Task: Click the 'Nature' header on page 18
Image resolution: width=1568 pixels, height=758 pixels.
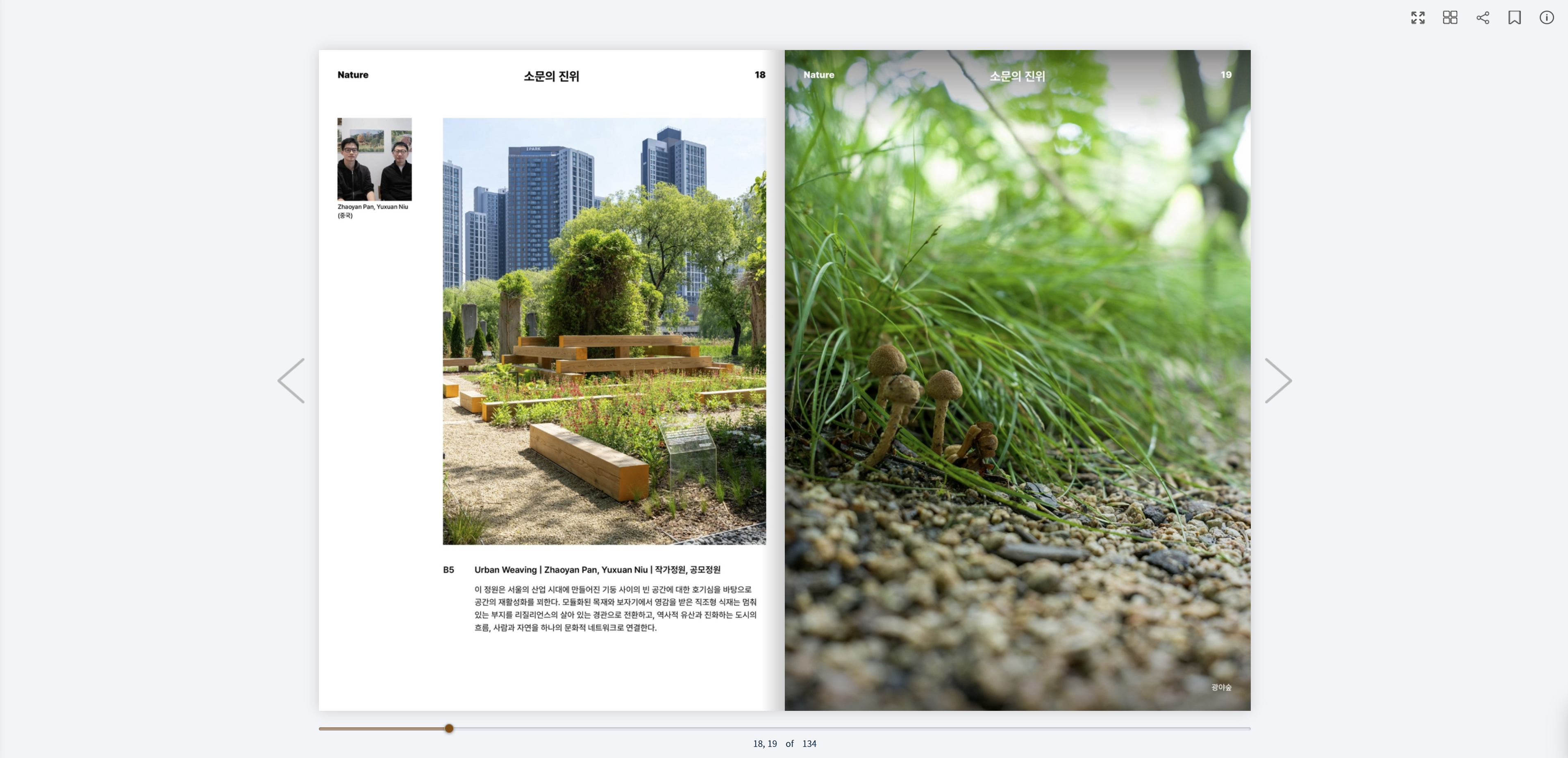Action: click(x=353, y=75)
